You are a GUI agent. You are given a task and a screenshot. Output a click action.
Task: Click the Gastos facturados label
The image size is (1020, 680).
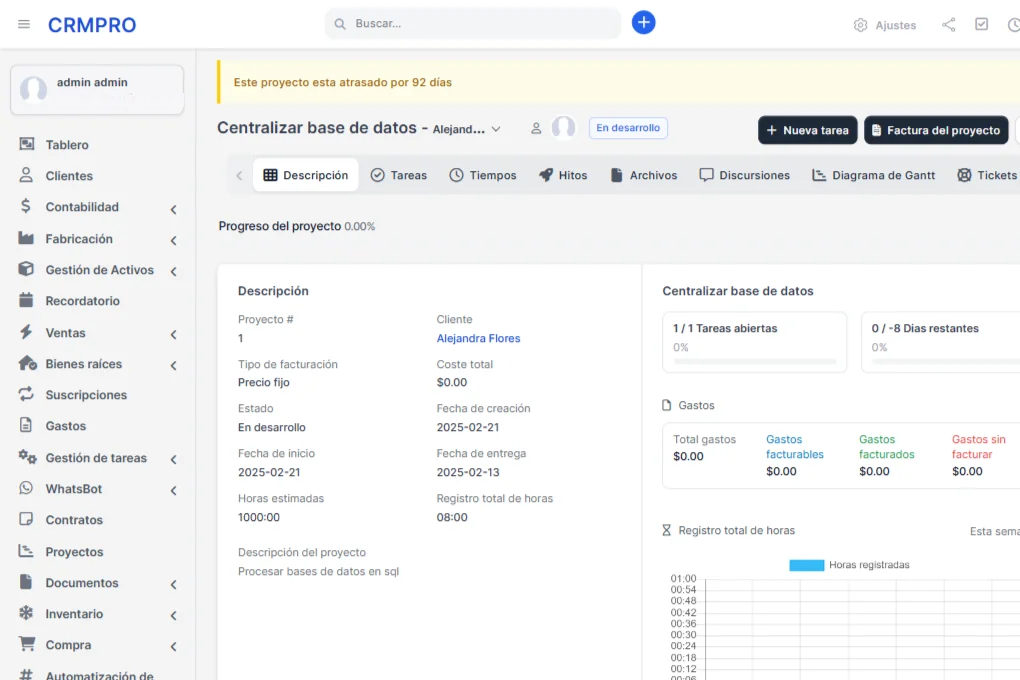coord(887,447)
